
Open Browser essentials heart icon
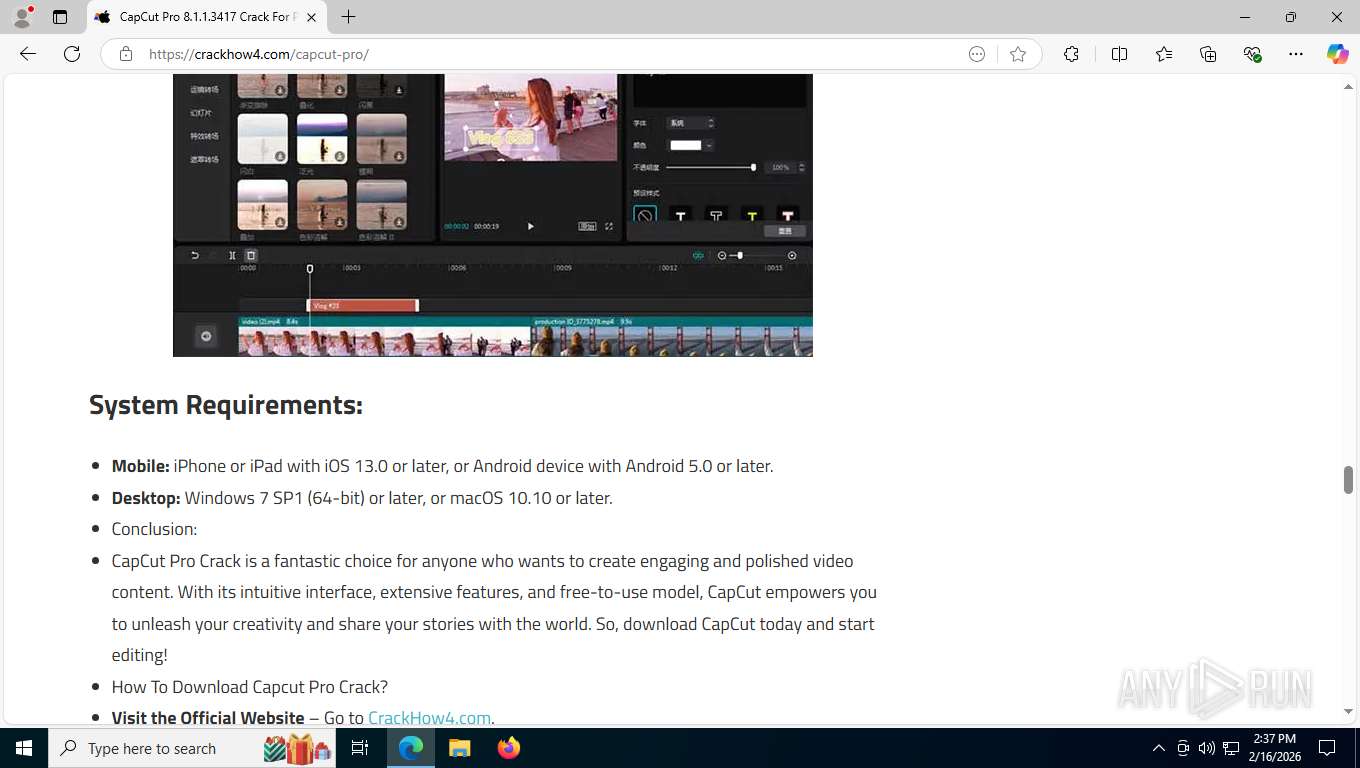point(1252,54)
